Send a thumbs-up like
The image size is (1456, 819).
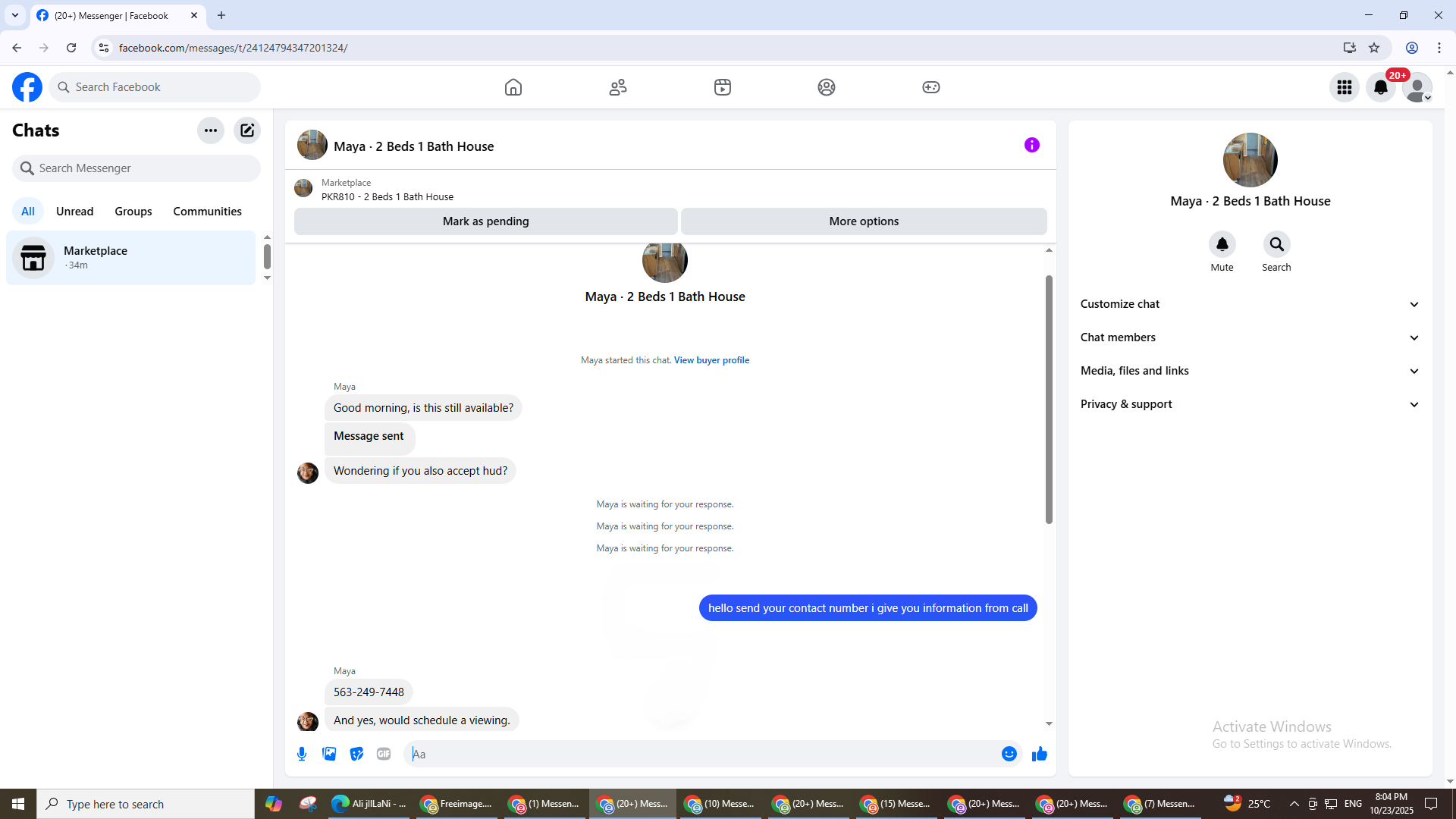click(x=1039, y=754)
